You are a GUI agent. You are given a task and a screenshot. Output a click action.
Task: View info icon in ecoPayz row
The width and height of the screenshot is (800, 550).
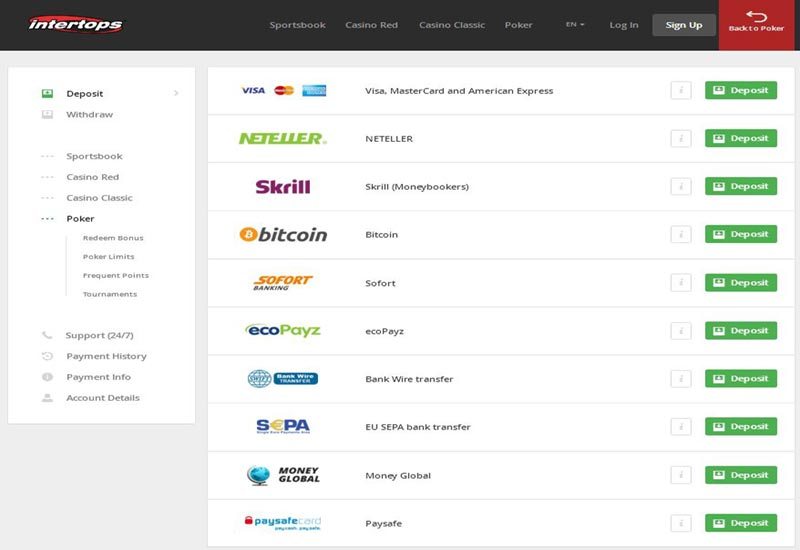pos(681,331)
